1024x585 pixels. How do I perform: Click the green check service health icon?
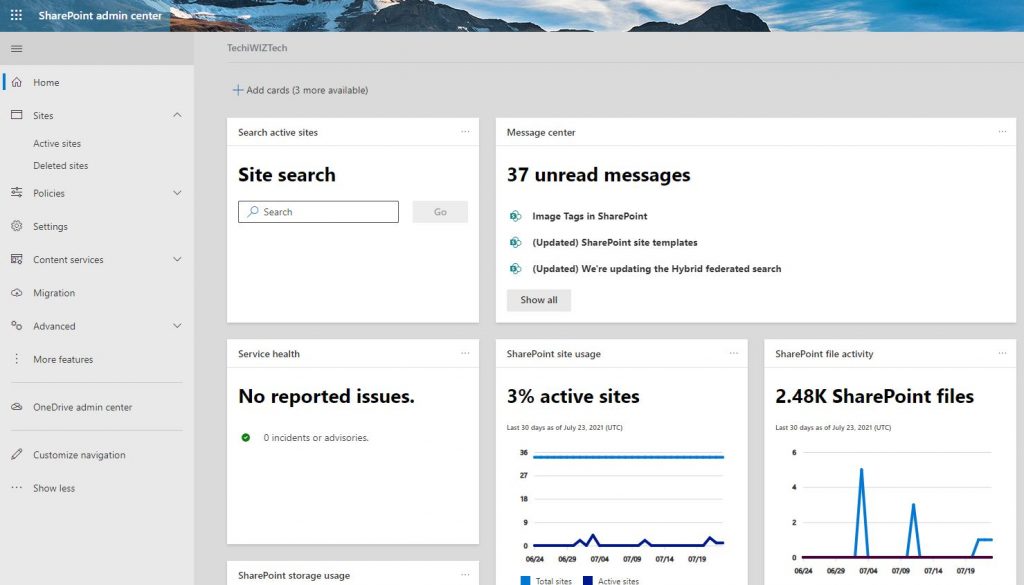click(246, 437)
